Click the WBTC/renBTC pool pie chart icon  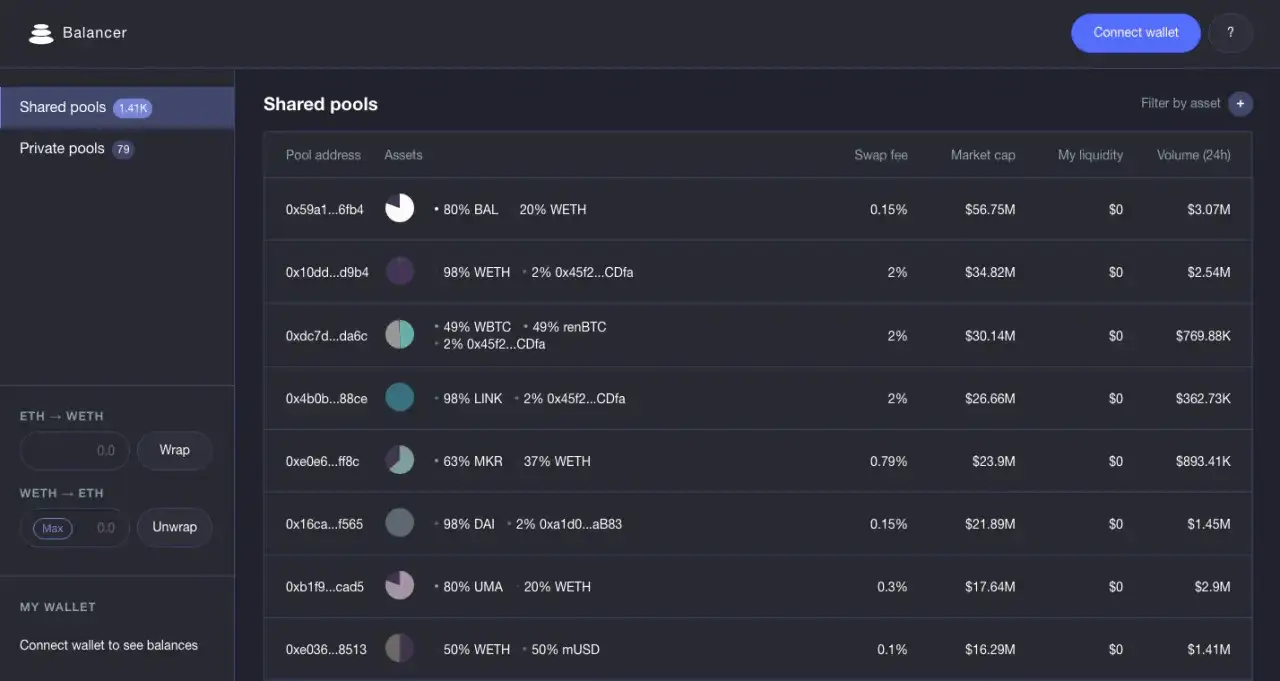(399, 334)
